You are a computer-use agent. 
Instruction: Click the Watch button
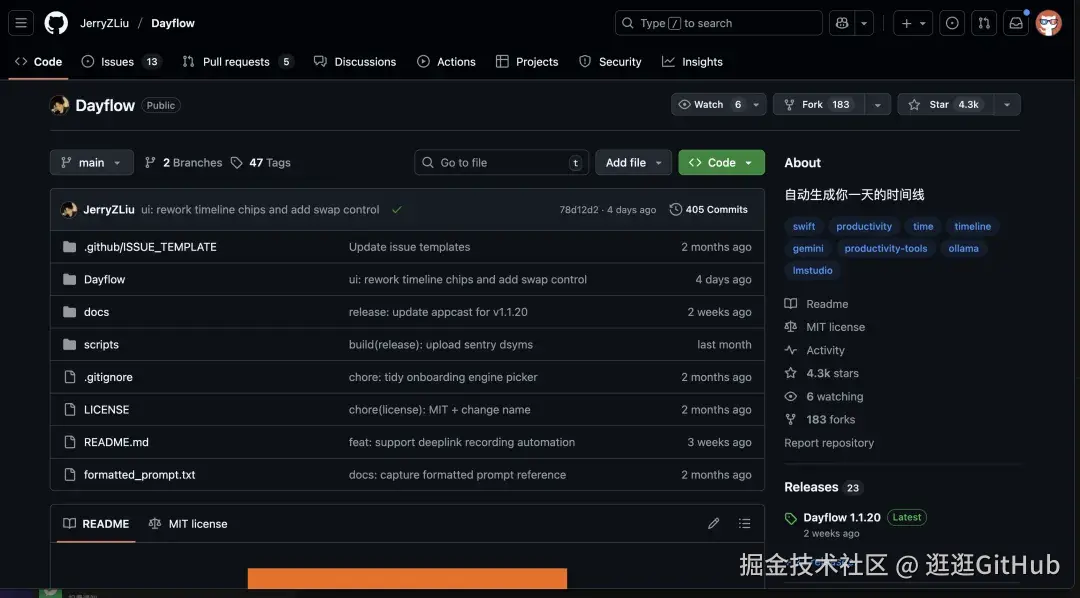tap(709, 105)
